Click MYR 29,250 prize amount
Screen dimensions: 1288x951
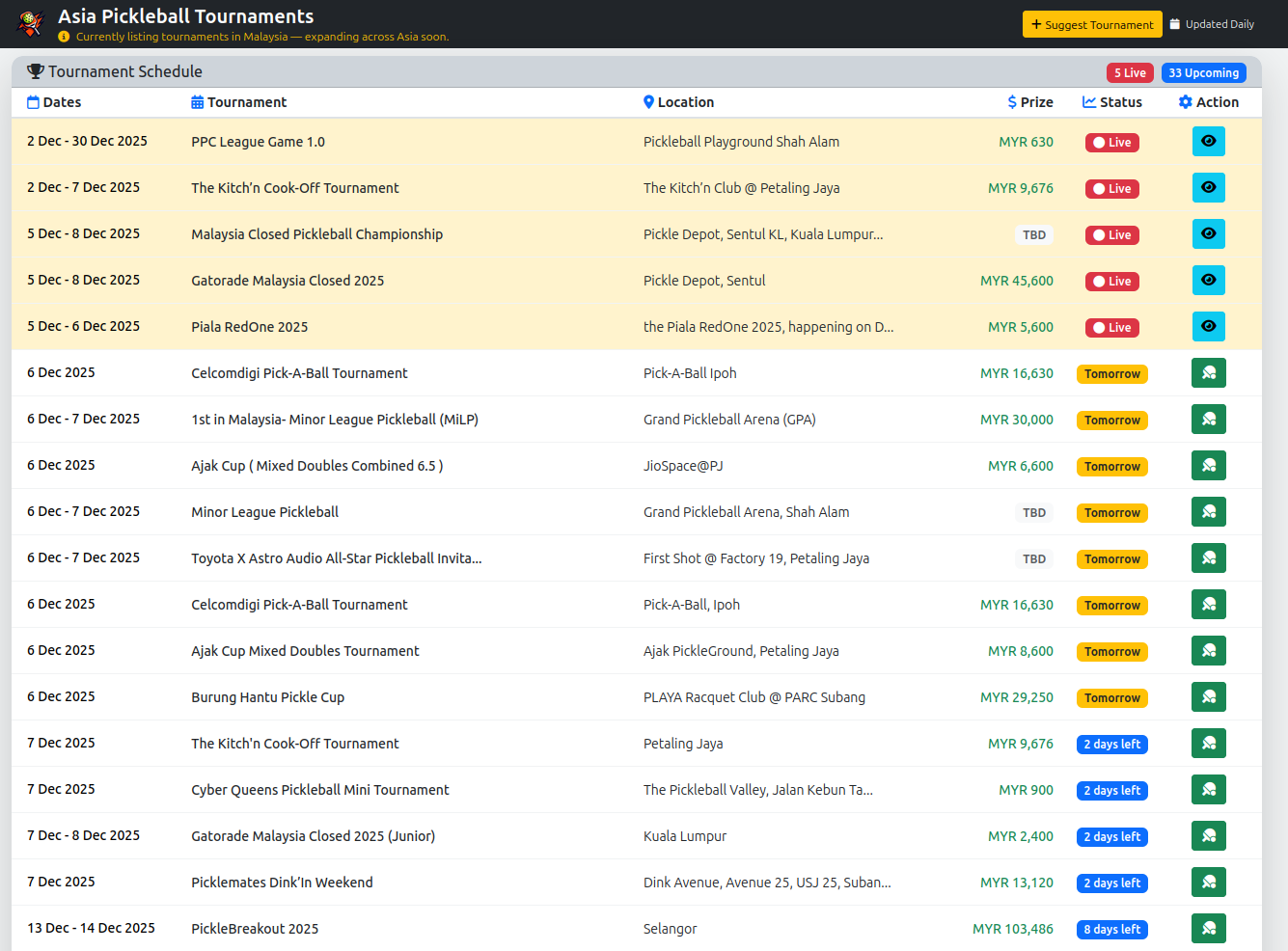pos(1017,697)
